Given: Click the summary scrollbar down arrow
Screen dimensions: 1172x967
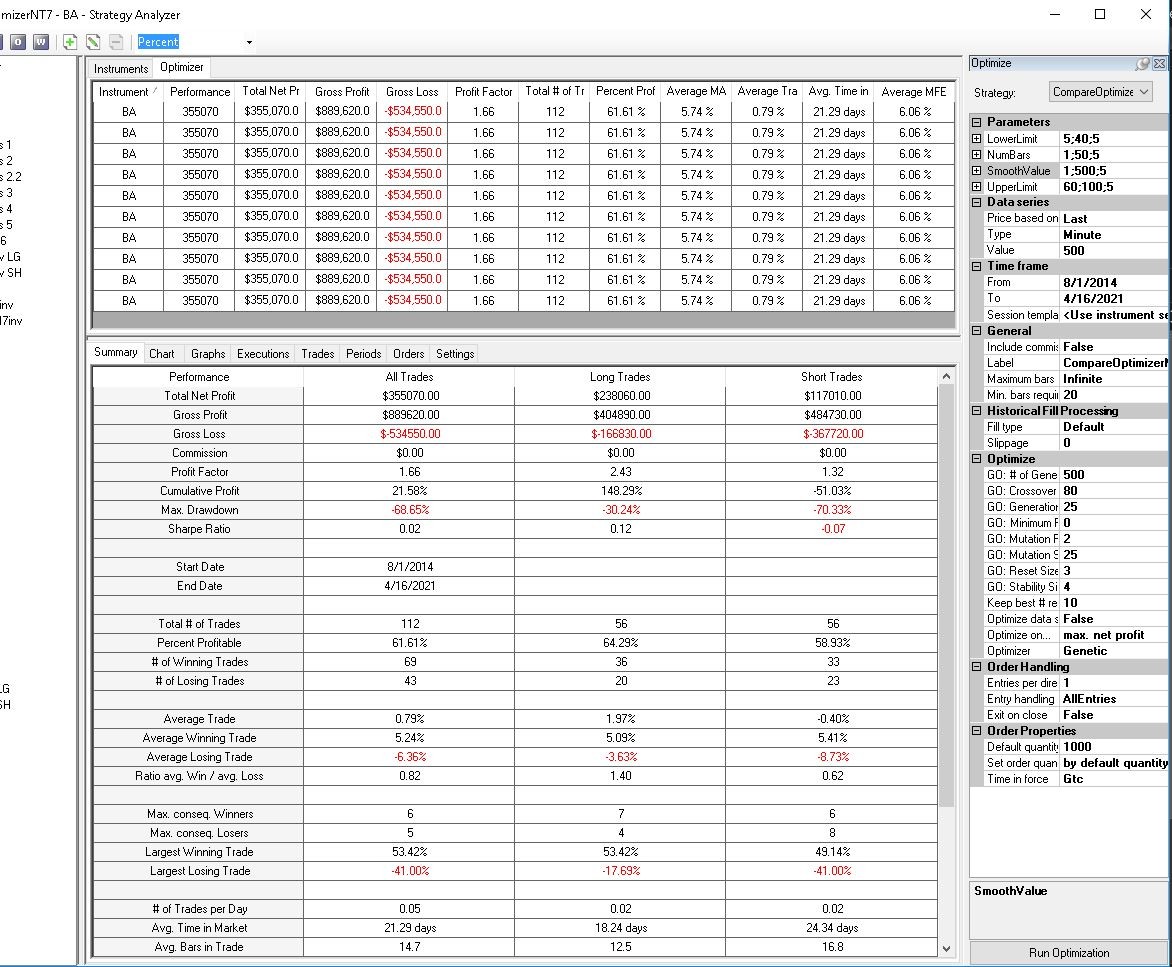Looking at the screenshot, I should 946,948.
